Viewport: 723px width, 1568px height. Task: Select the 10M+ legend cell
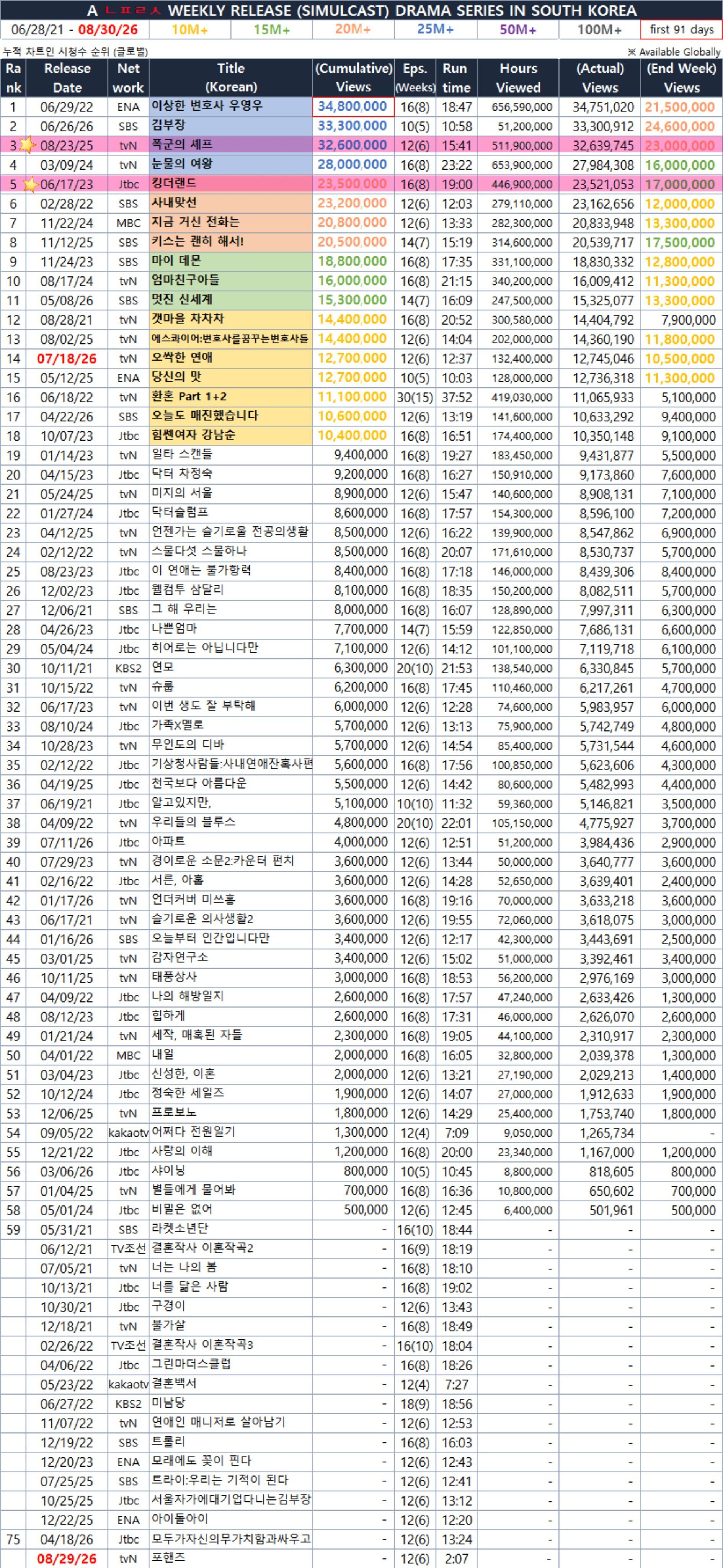coord(190,29)
